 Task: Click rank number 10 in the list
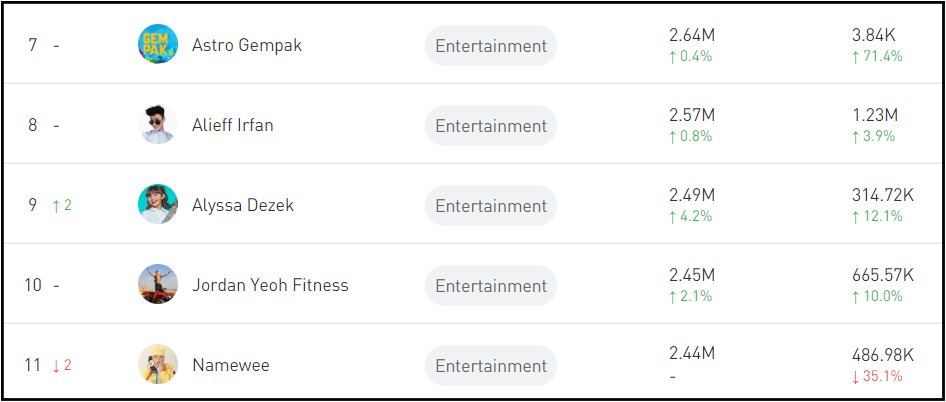(x=34, y=285)
